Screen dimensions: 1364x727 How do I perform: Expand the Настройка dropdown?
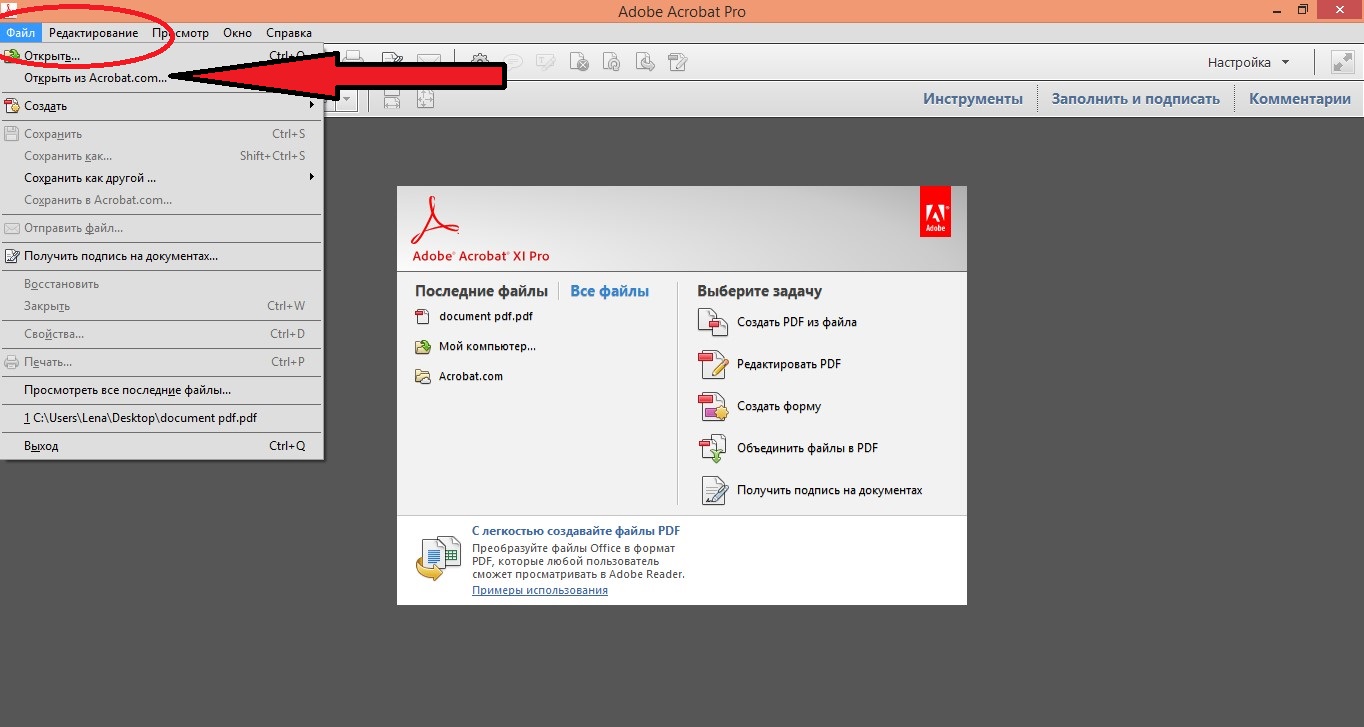[x=1248, y=62]
